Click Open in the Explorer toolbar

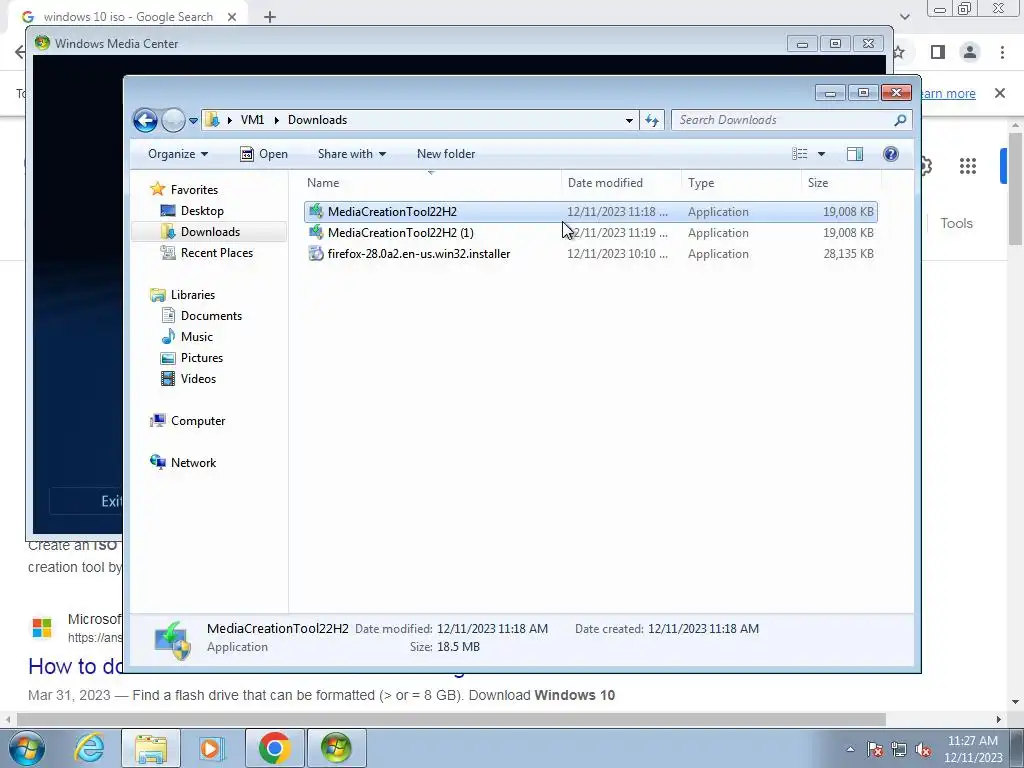(264, 154)
